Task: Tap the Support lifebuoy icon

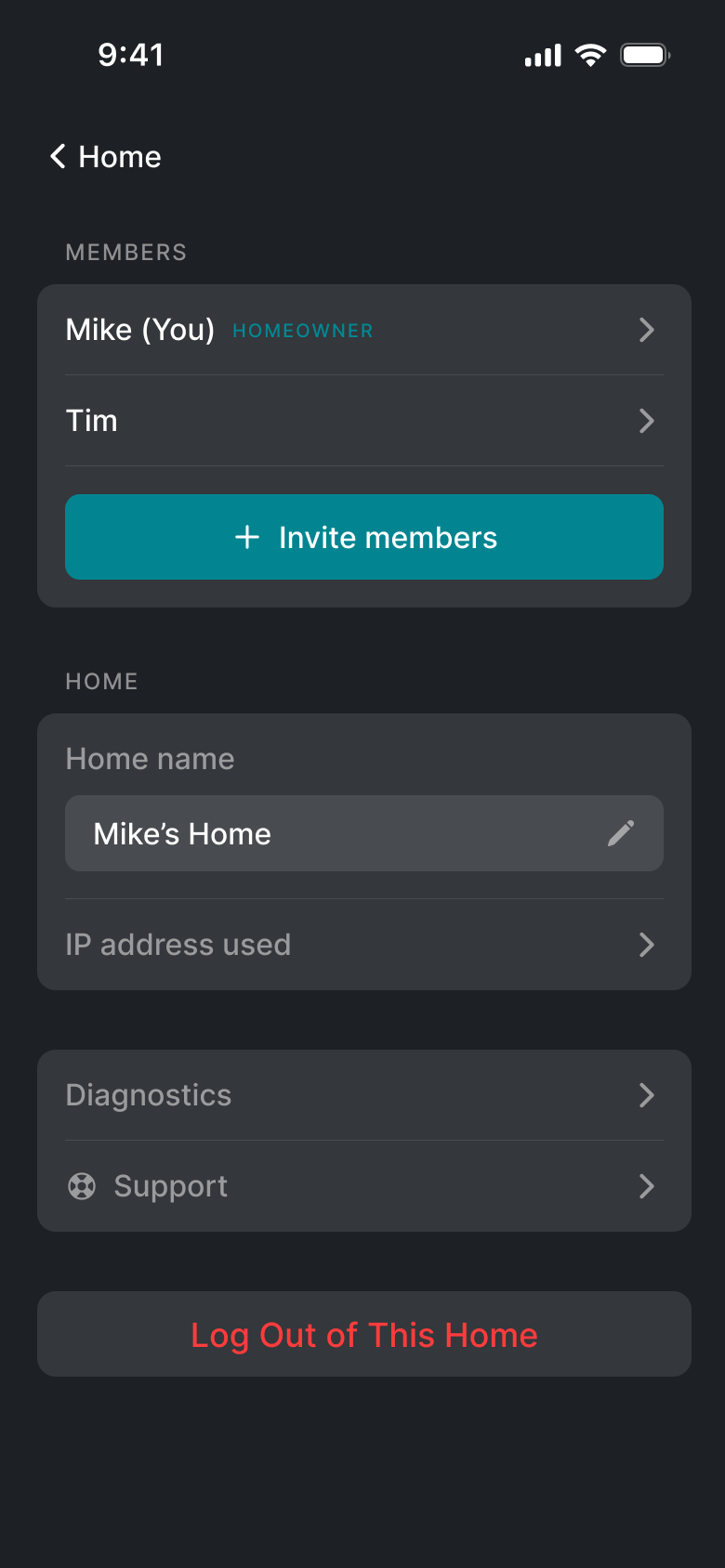Action: click(x=82, y=1186)
